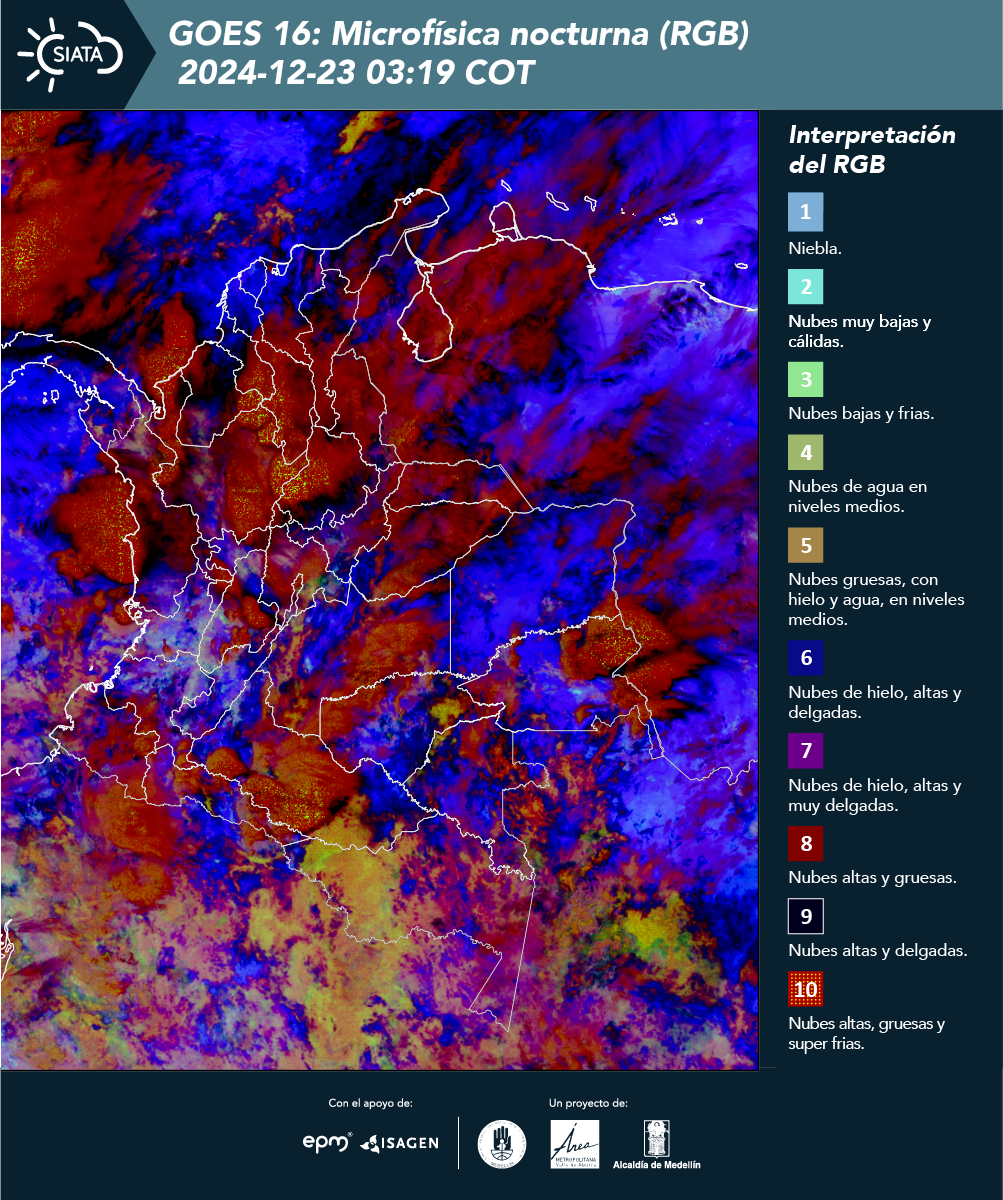Select dark blue legend swatch 6
The image size is (1003, 1200).
pos(805,659)
